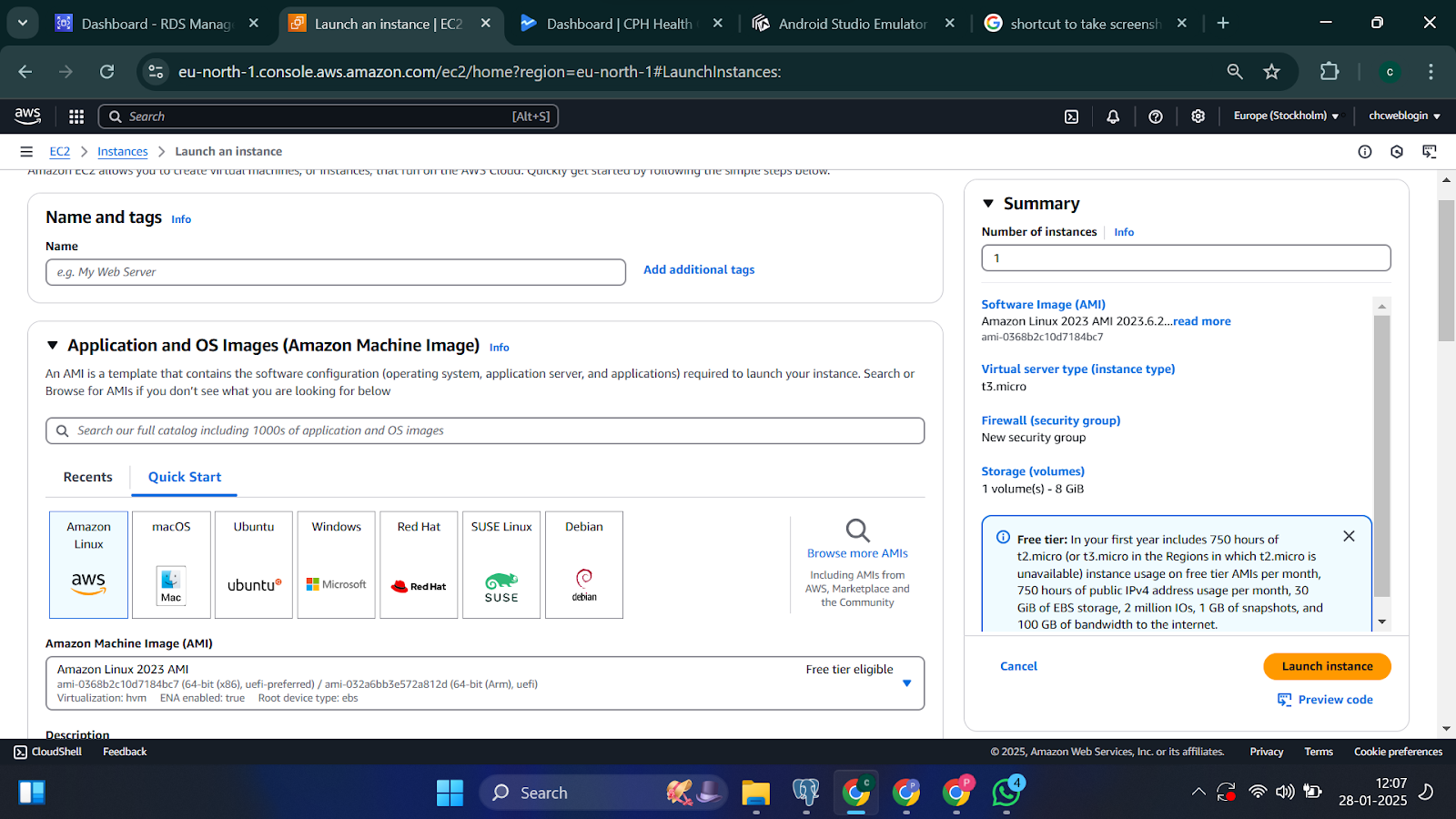This screenshot has height=819, width=1456.
Task: Reload the browser page
Action: (x=107, y=72)
